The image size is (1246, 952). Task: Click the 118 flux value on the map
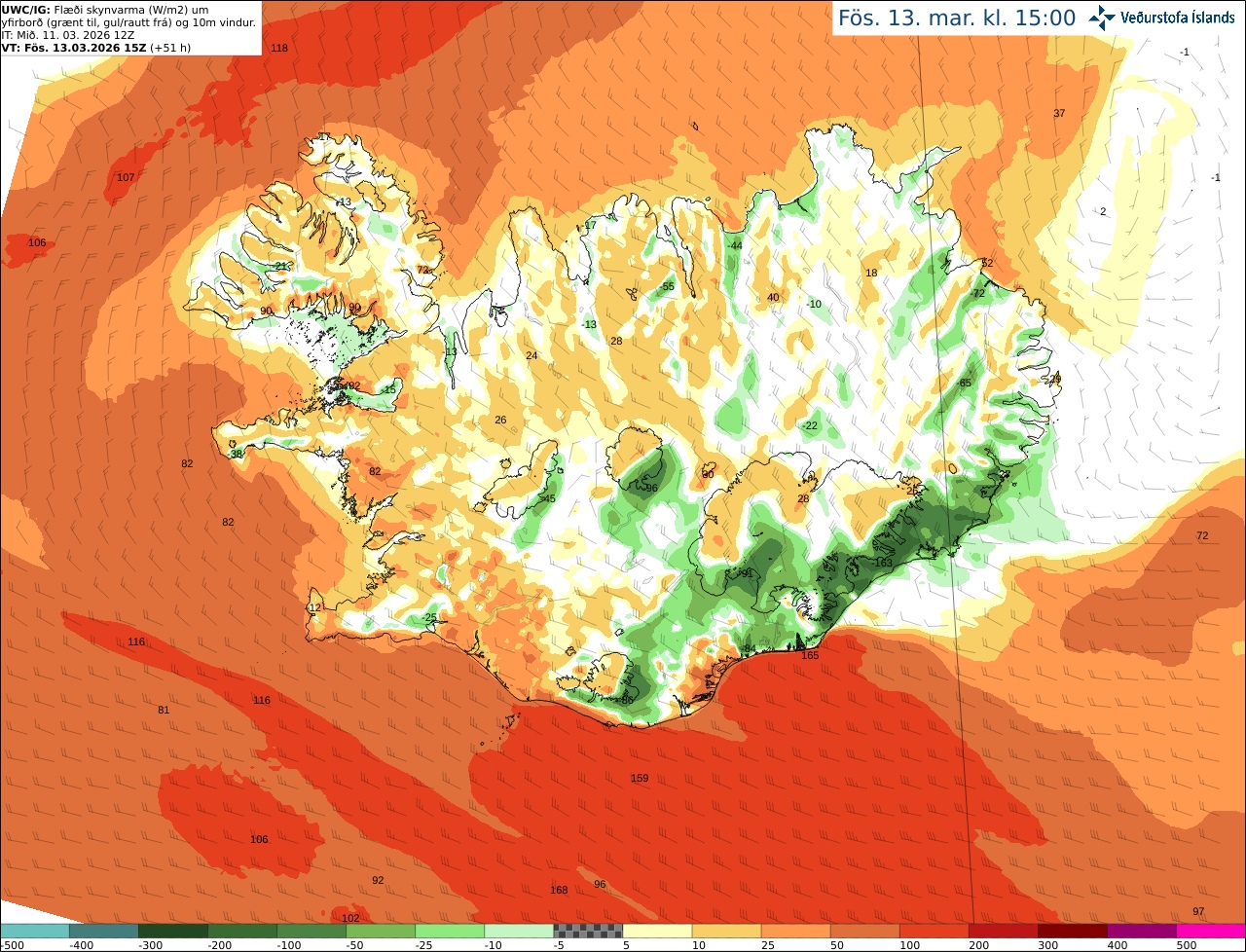(x=279, y=48)
